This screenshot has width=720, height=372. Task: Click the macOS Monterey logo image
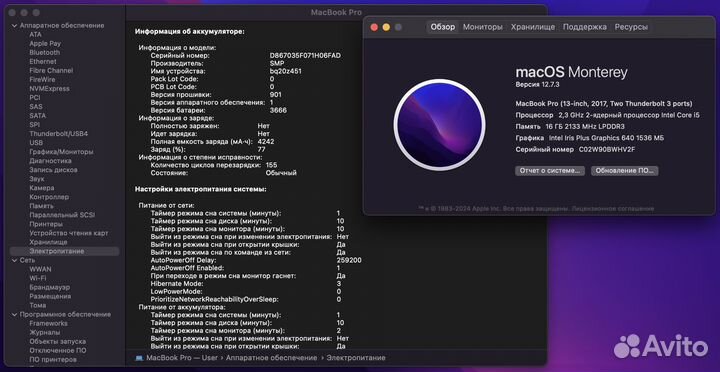(x=439, y=125)
